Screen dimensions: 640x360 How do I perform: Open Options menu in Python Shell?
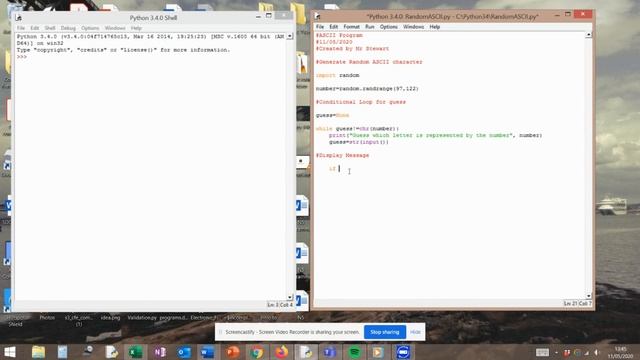point(90,28)
